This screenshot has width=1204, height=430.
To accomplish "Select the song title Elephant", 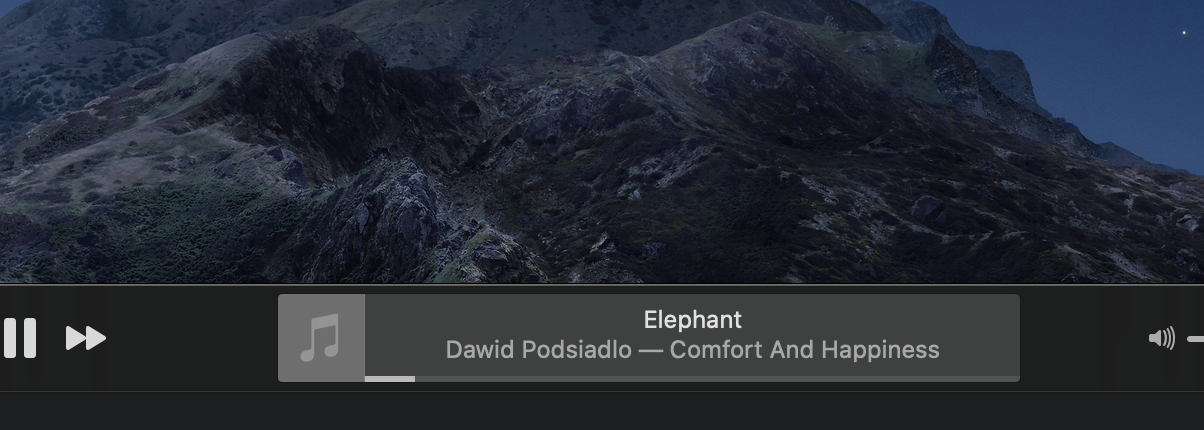I will tap(692, 320).
